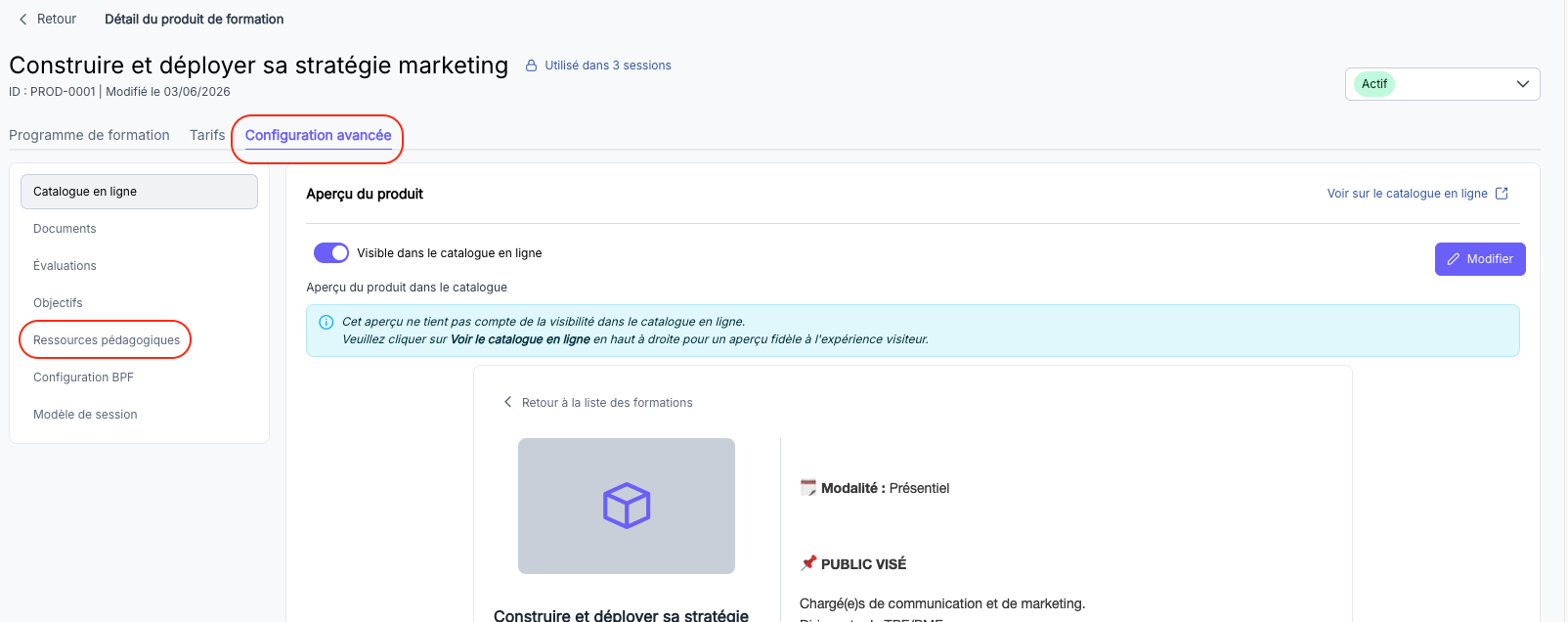Select Catalogue en ligne in sidebar
Screen dimensions: 1568x622
tap(139, 192)
